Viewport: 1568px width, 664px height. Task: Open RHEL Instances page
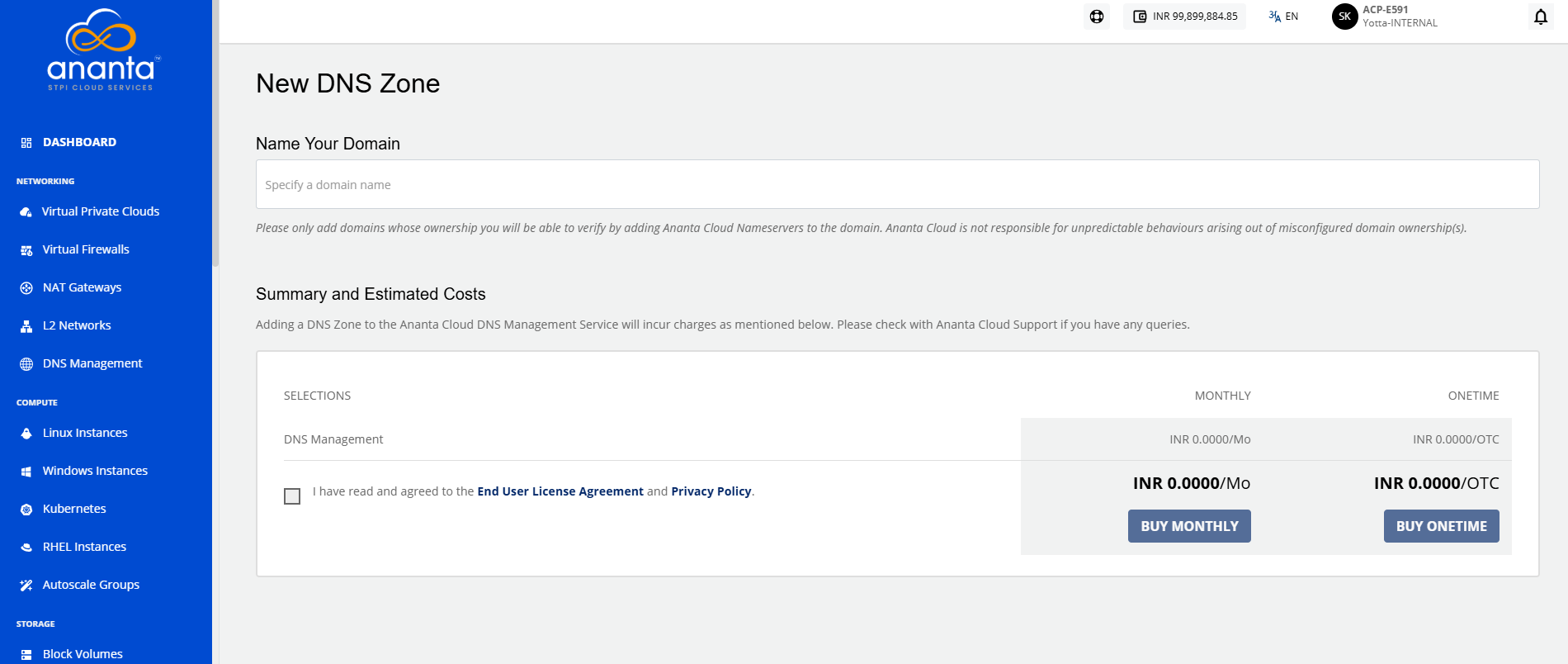84,547
